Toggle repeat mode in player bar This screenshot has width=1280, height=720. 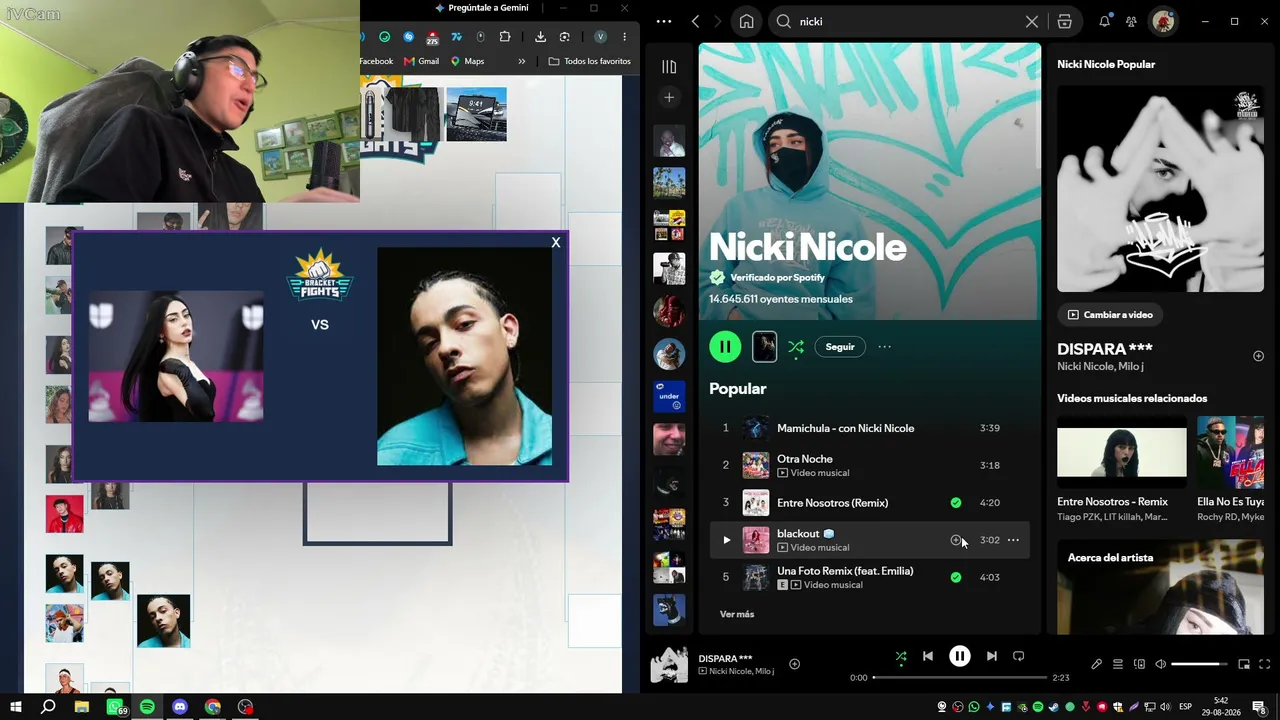point(1018,656)
